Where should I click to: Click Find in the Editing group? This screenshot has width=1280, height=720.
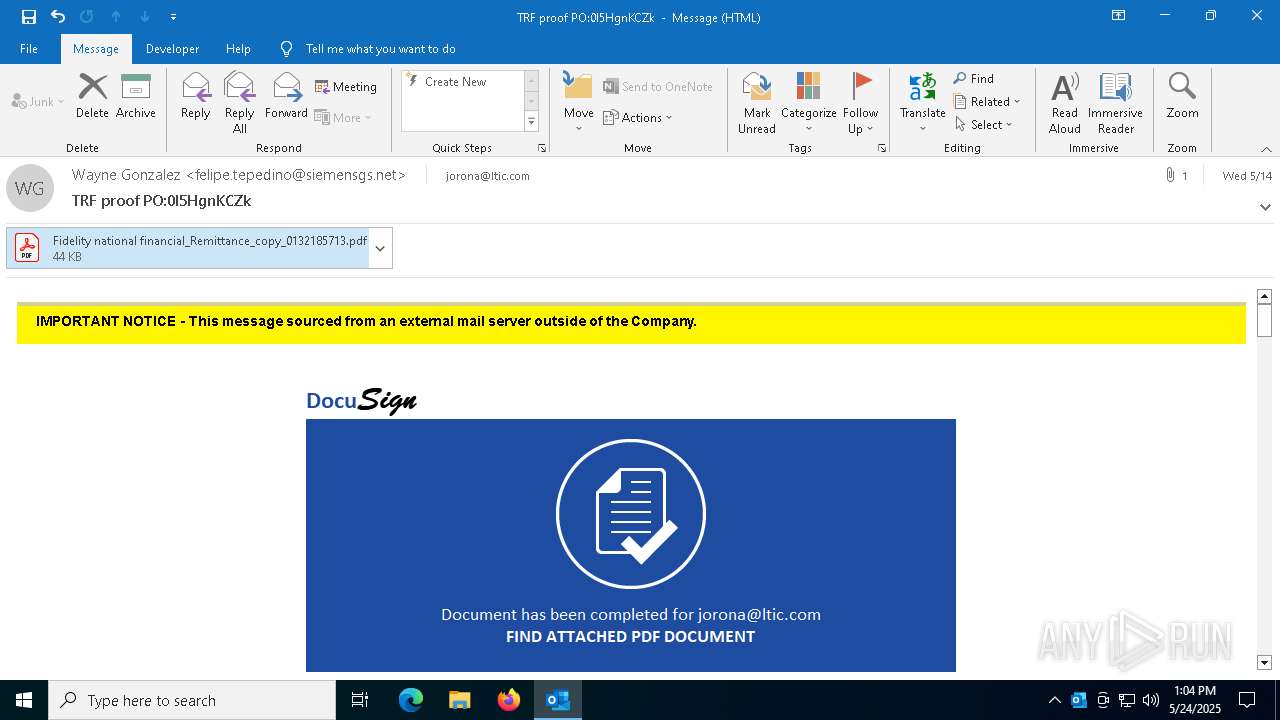point(974,79)
